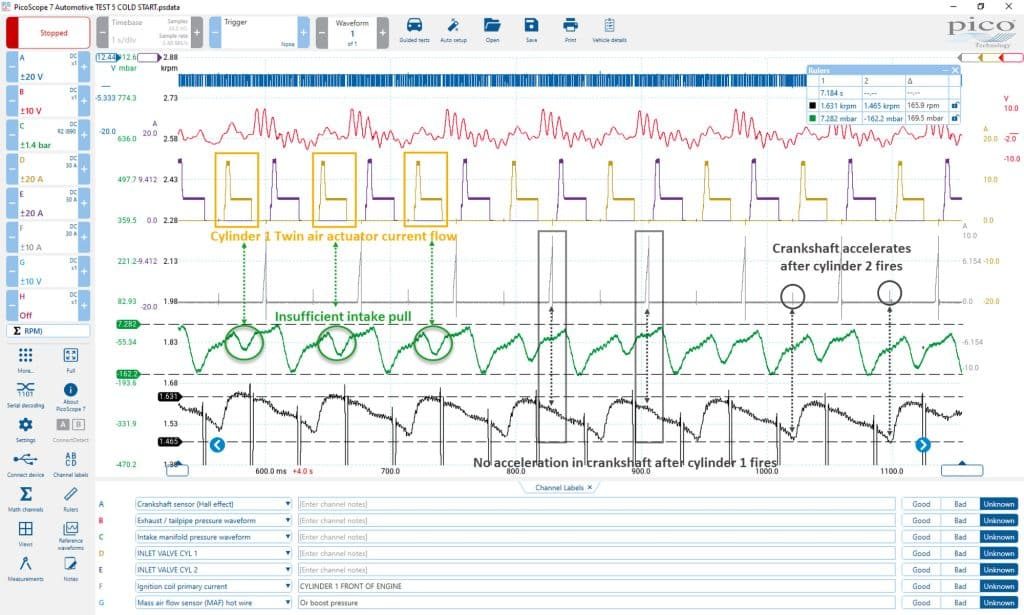
Task: Close the Channel Labels tab
Action: coord(589,487)
